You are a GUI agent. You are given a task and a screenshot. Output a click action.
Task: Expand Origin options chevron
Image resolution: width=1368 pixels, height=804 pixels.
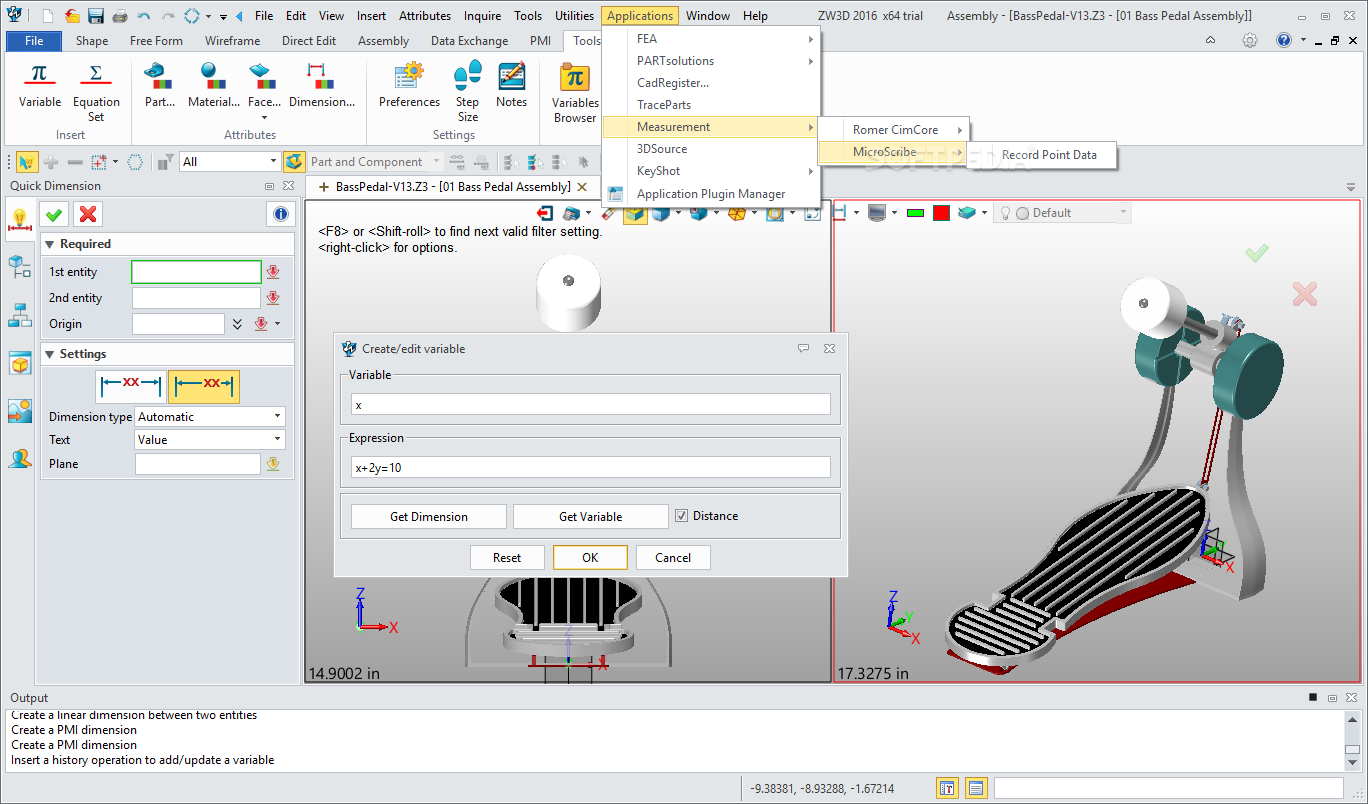pyautogui.click(x=237, y=324)
